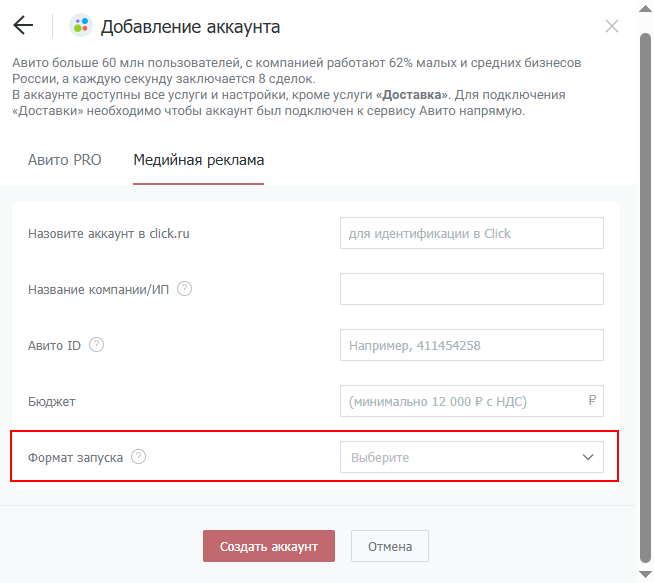Click the click.ru colorful logo icon

80,26
